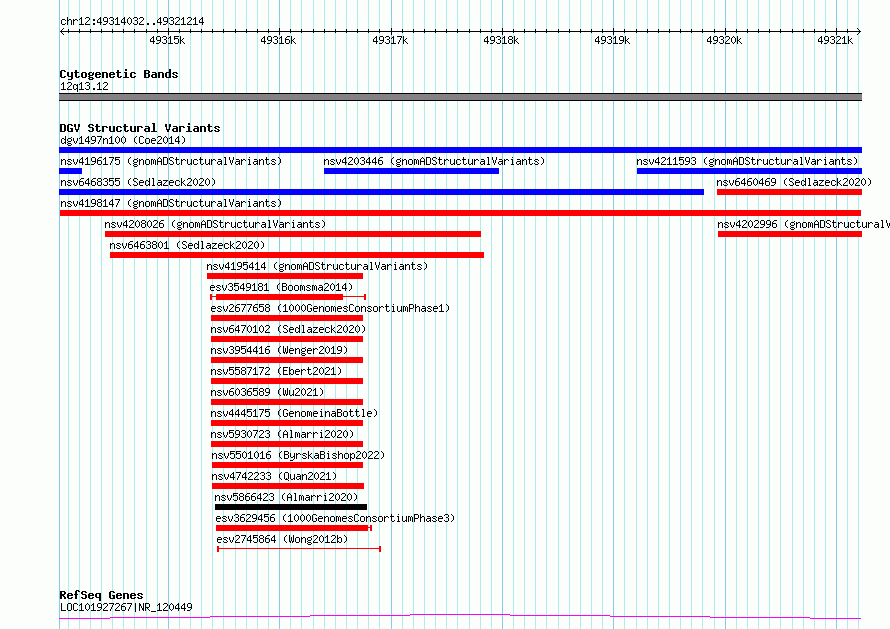Click the RefSeq Genes track title

point(101,596)
